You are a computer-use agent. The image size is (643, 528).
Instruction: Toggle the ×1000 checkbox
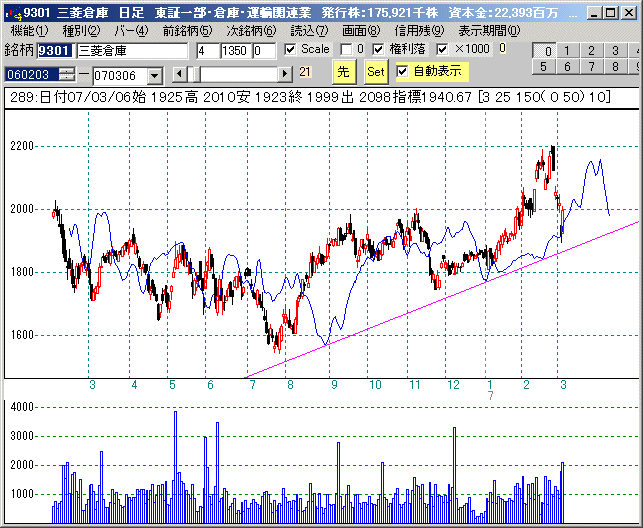[443, 50]
